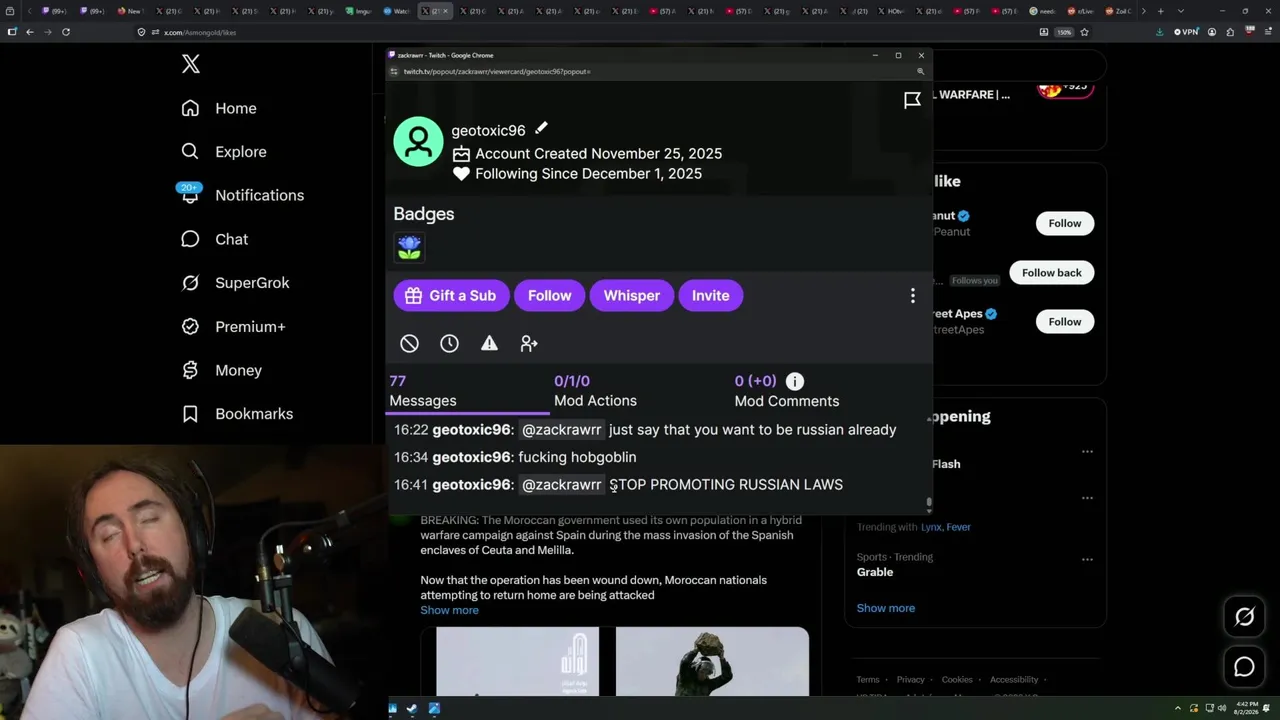Click the Lynx trending link

pyautogui.click(x=931, y=527)
